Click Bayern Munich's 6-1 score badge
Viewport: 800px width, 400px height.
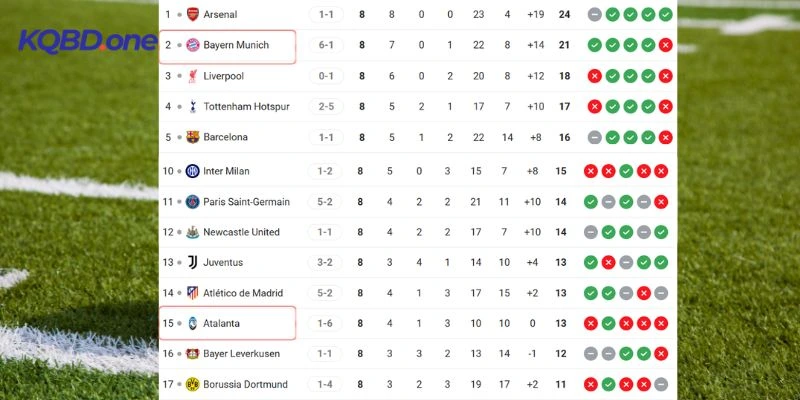[325, 45]
